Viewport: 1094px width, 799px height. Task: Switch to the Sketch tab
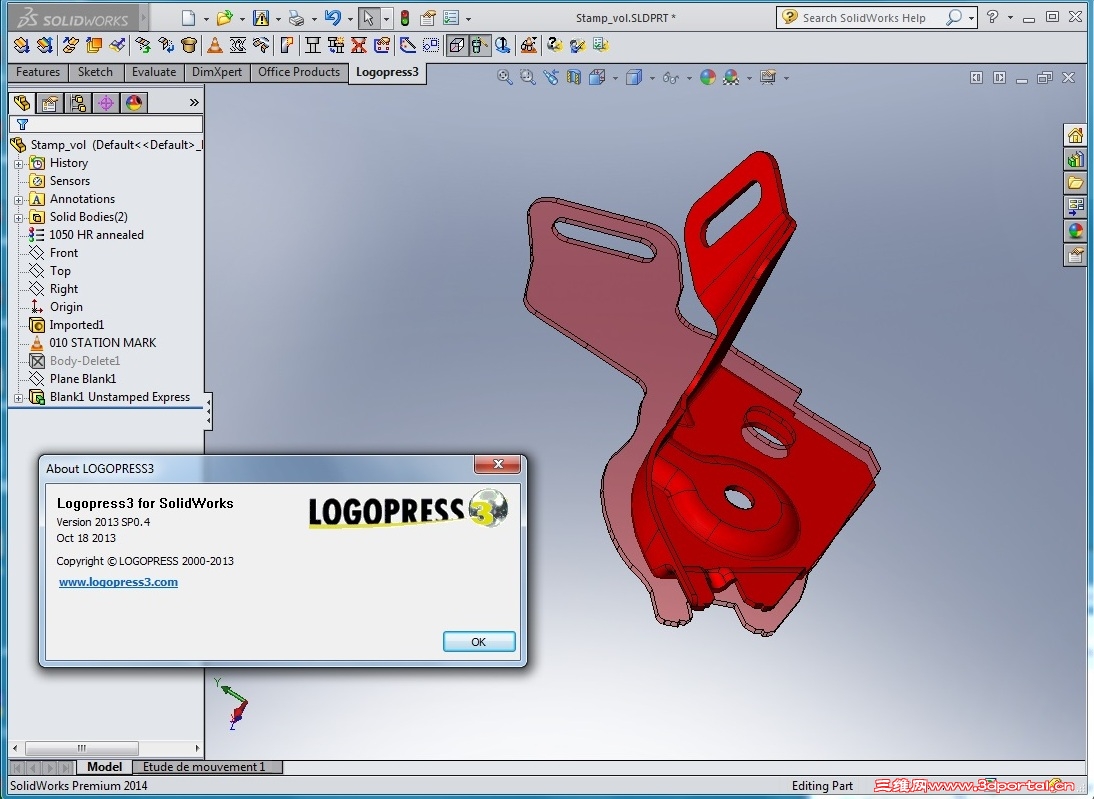pos(95,72)
